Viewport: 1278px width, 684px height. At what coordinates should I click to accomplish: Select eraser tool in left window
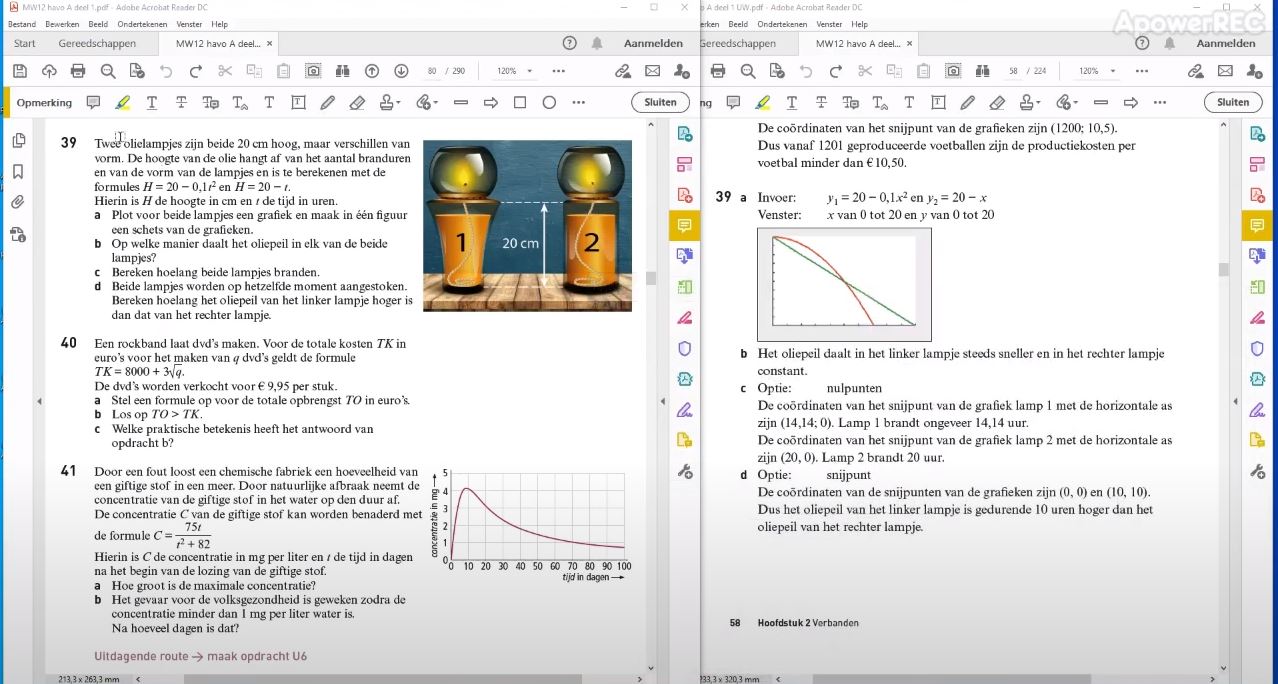coord(357,102)
